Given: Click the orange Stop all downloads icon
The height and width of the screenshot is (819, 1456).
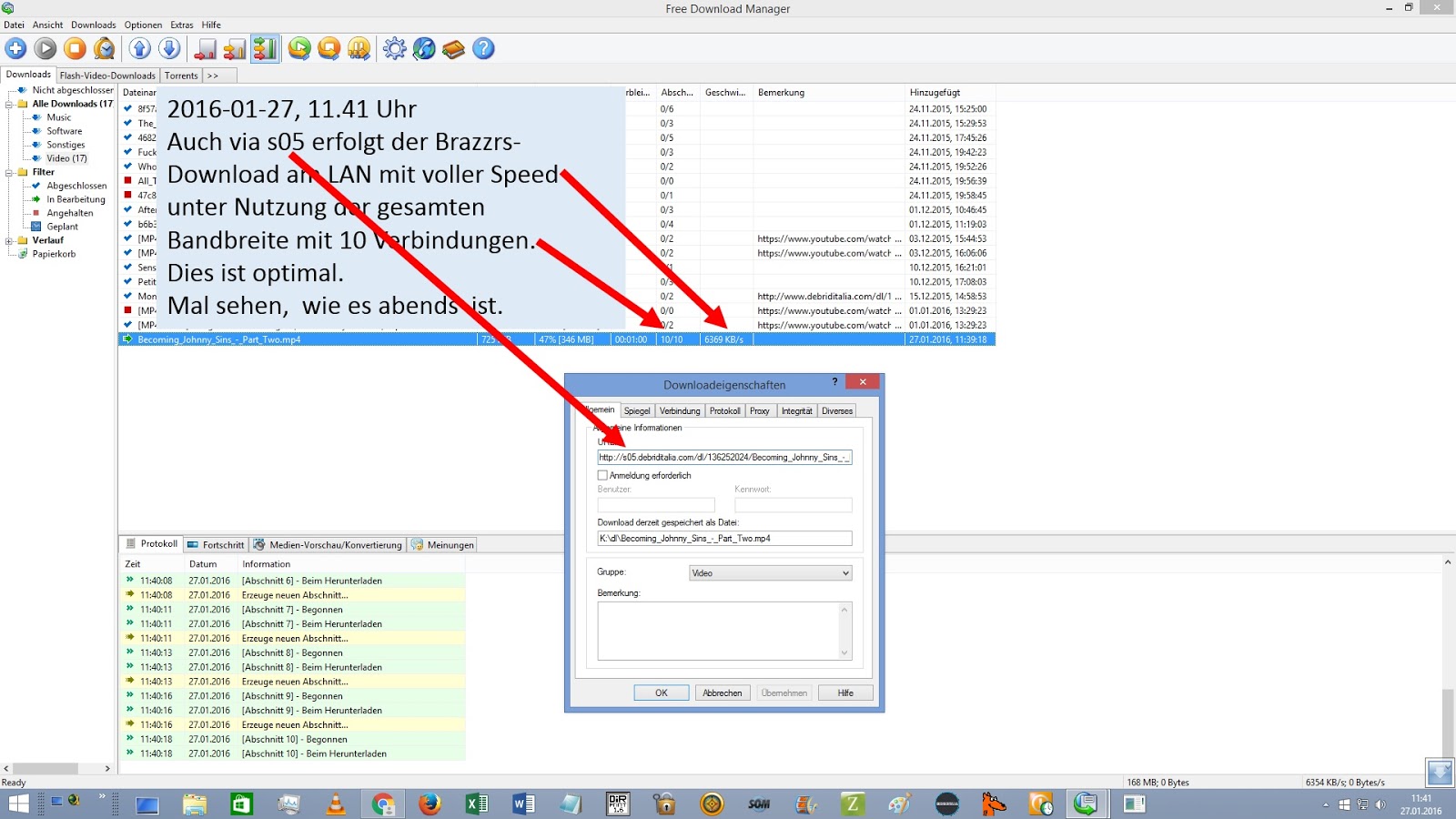Looking at the screenshot, I should click(329, 49).
